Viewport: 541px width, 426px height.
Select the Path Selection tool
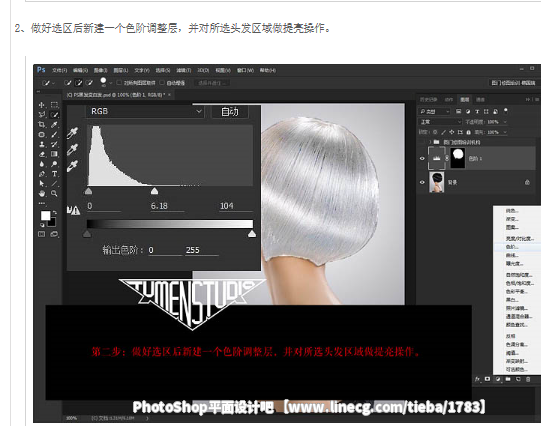42,184
